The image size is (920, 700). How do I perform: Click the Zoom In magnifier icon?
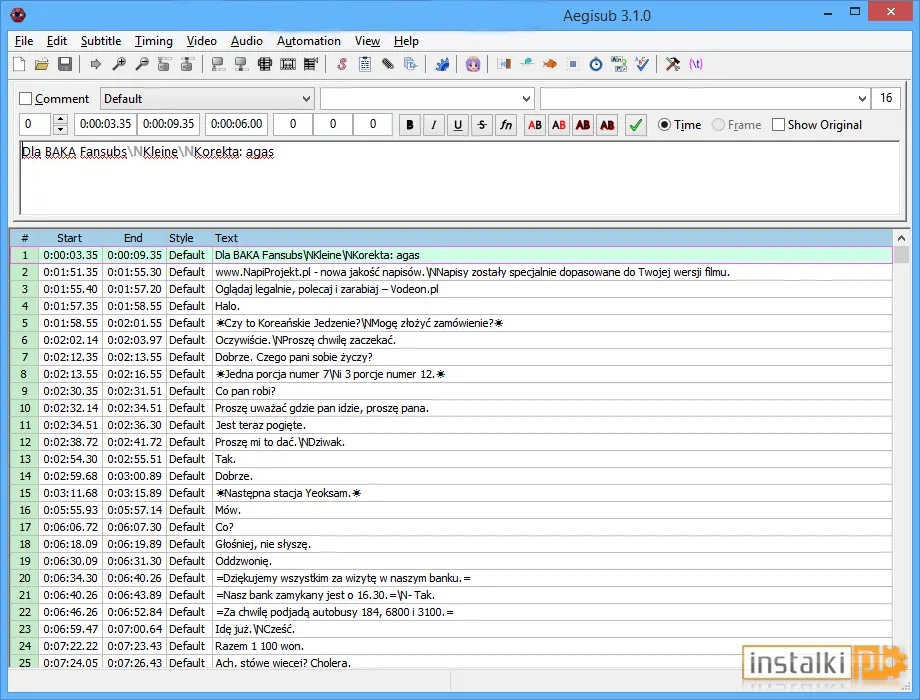[x=119, y=64]
